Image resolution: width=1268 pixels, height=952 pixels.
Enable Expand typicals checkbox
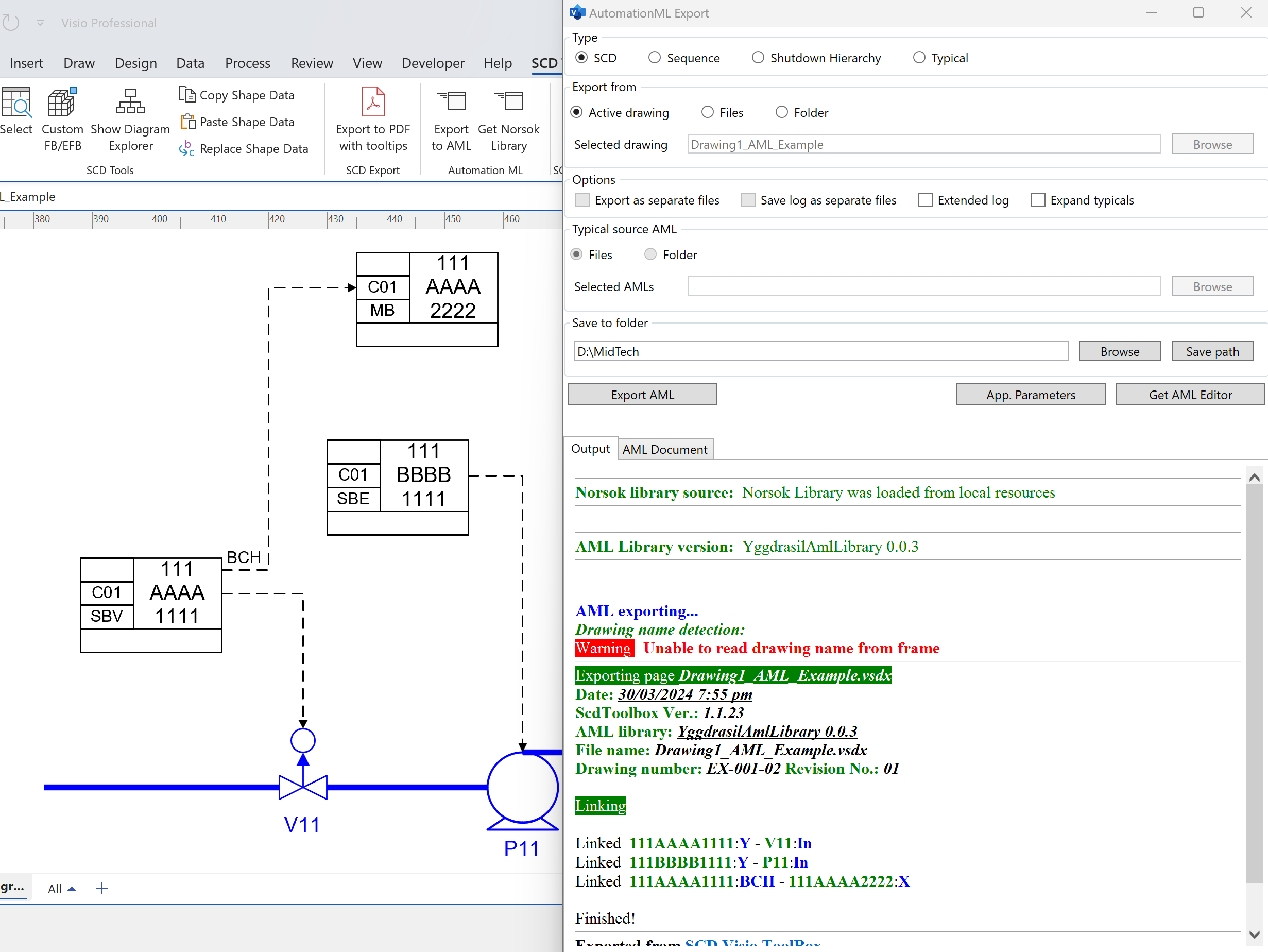pos(1038,200)
